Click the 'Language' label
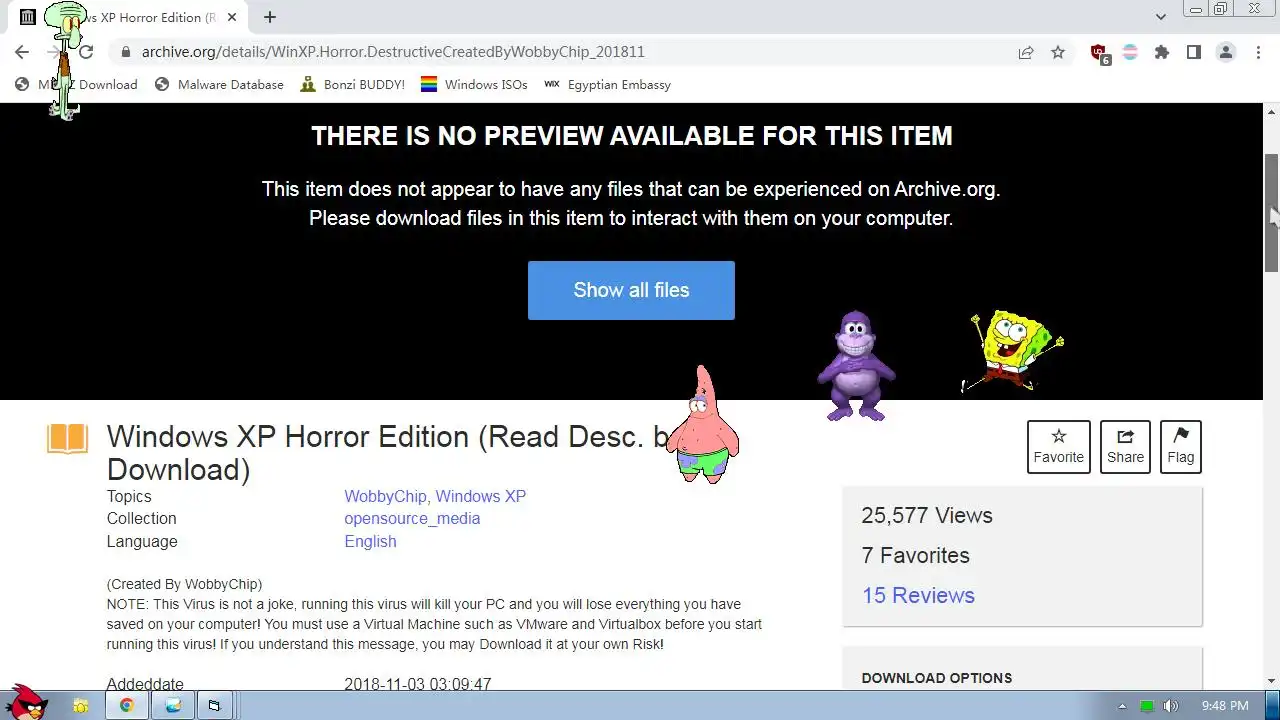This screenshot has height=720, width=1280. tap(142, 541)
